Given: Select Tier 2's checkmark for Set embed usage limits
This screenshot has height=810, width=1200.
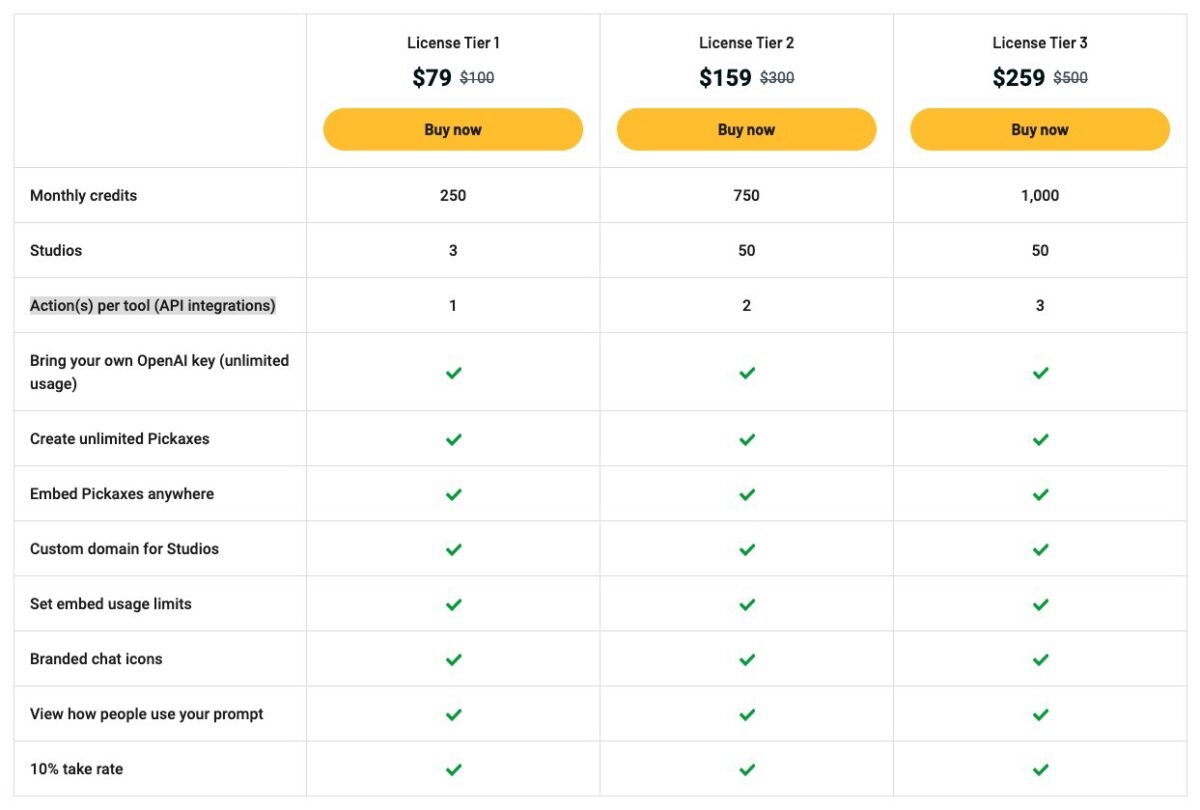Looking at the screenshot, I should pyautogui.click(x=746, y=603).
